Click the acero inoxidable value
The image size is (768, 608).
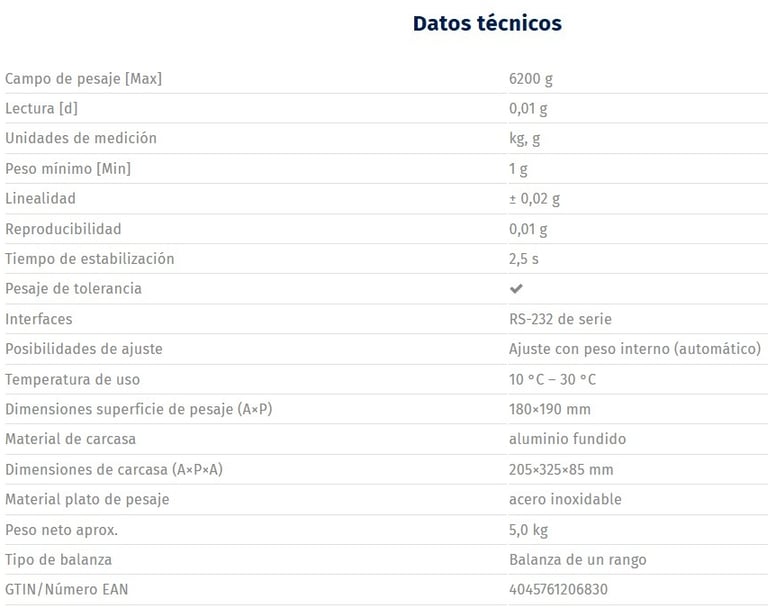click(565, 499)
